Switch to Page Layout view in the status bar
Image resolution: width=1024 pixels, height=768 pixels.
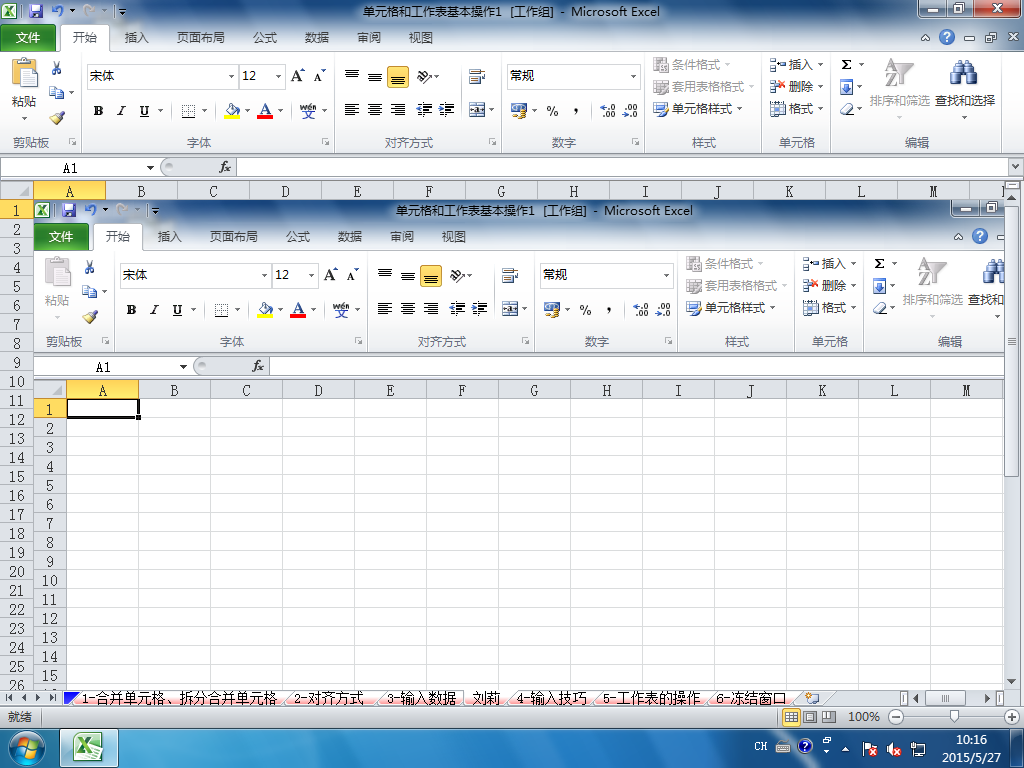point(810,717)
